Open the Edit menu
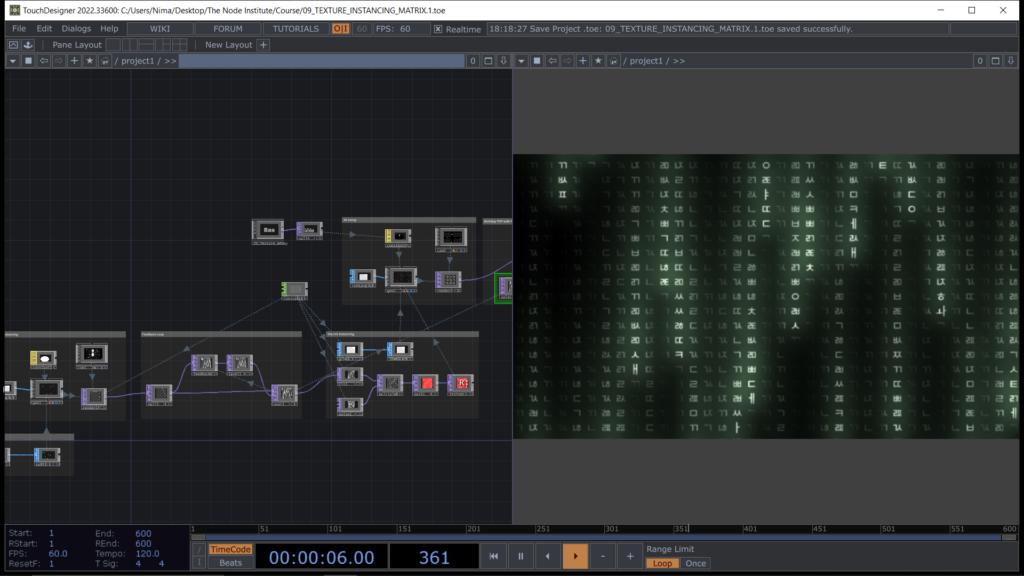 click(x=44, y=29)
